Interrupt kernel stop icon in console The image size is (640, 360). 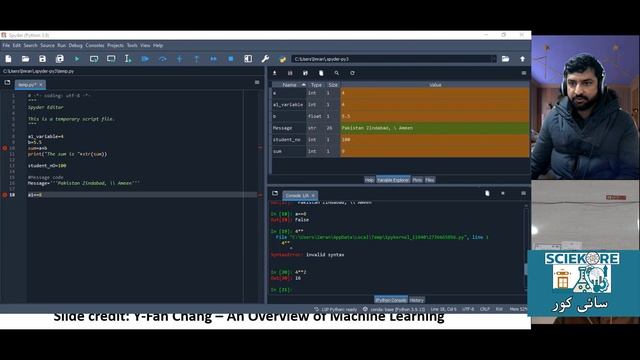503,193
